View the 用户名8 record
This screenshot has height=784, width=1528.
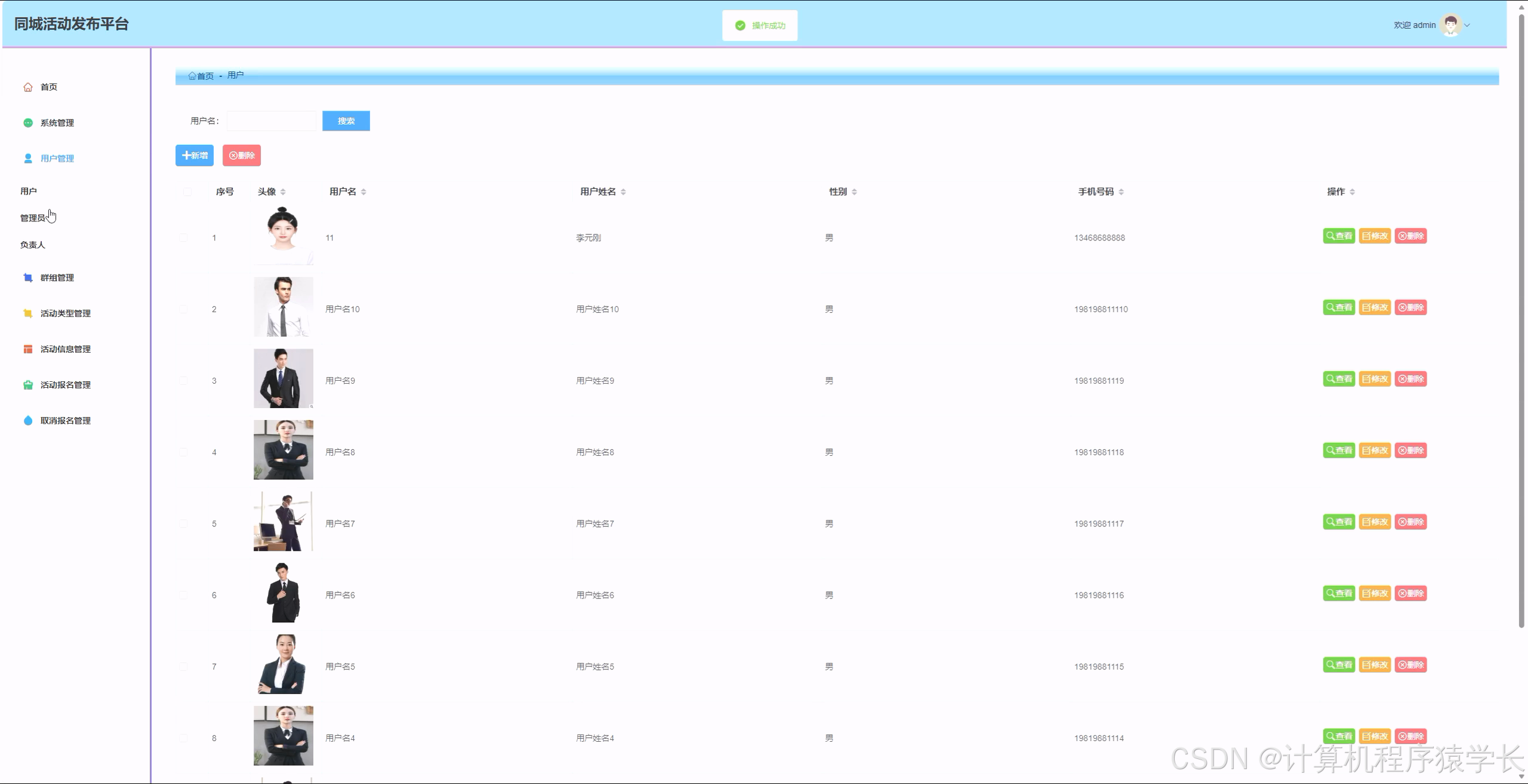tap(1339, 451)
